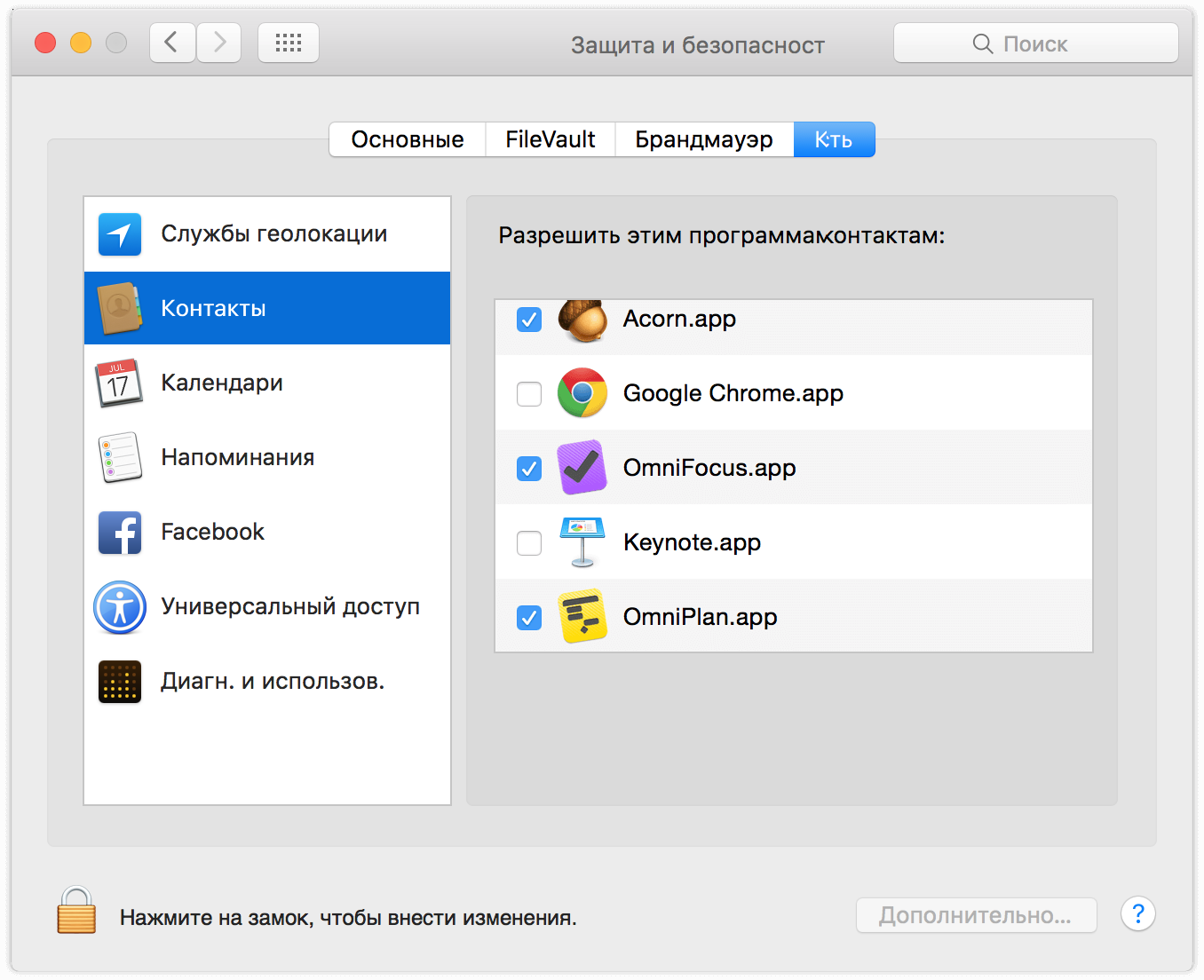This screenshot has height=980, width=1204.
Task: Click the Acorn.app name
Action: click(680, 319)
